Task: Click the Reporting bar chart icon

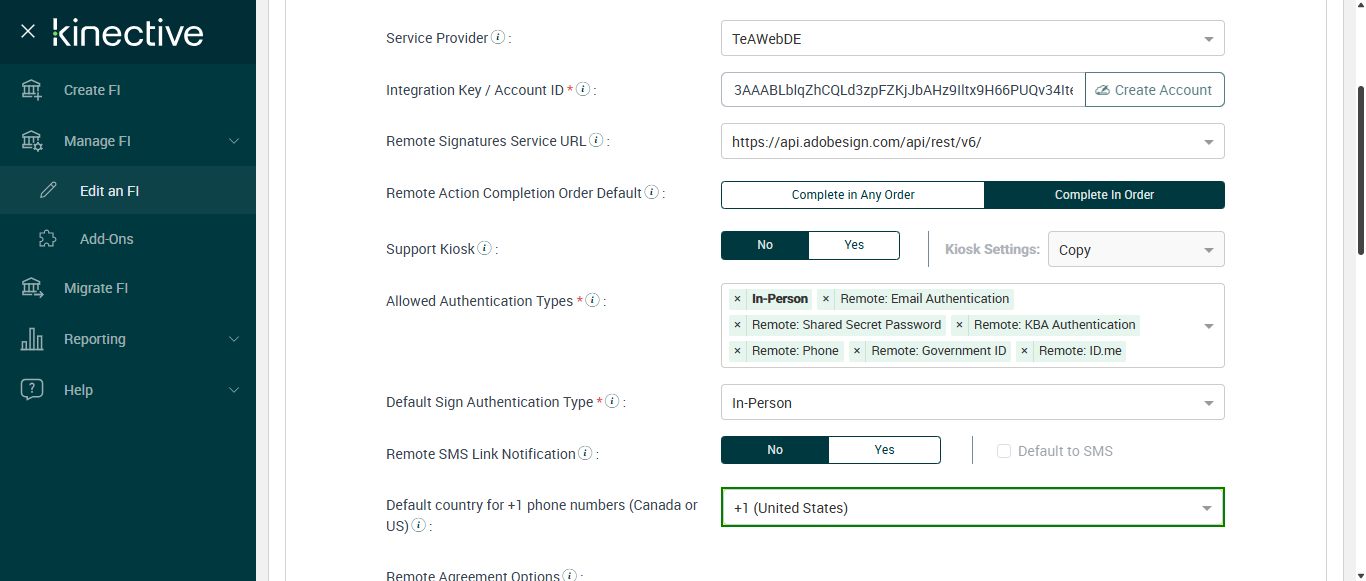Action: [x=32, y=339]
